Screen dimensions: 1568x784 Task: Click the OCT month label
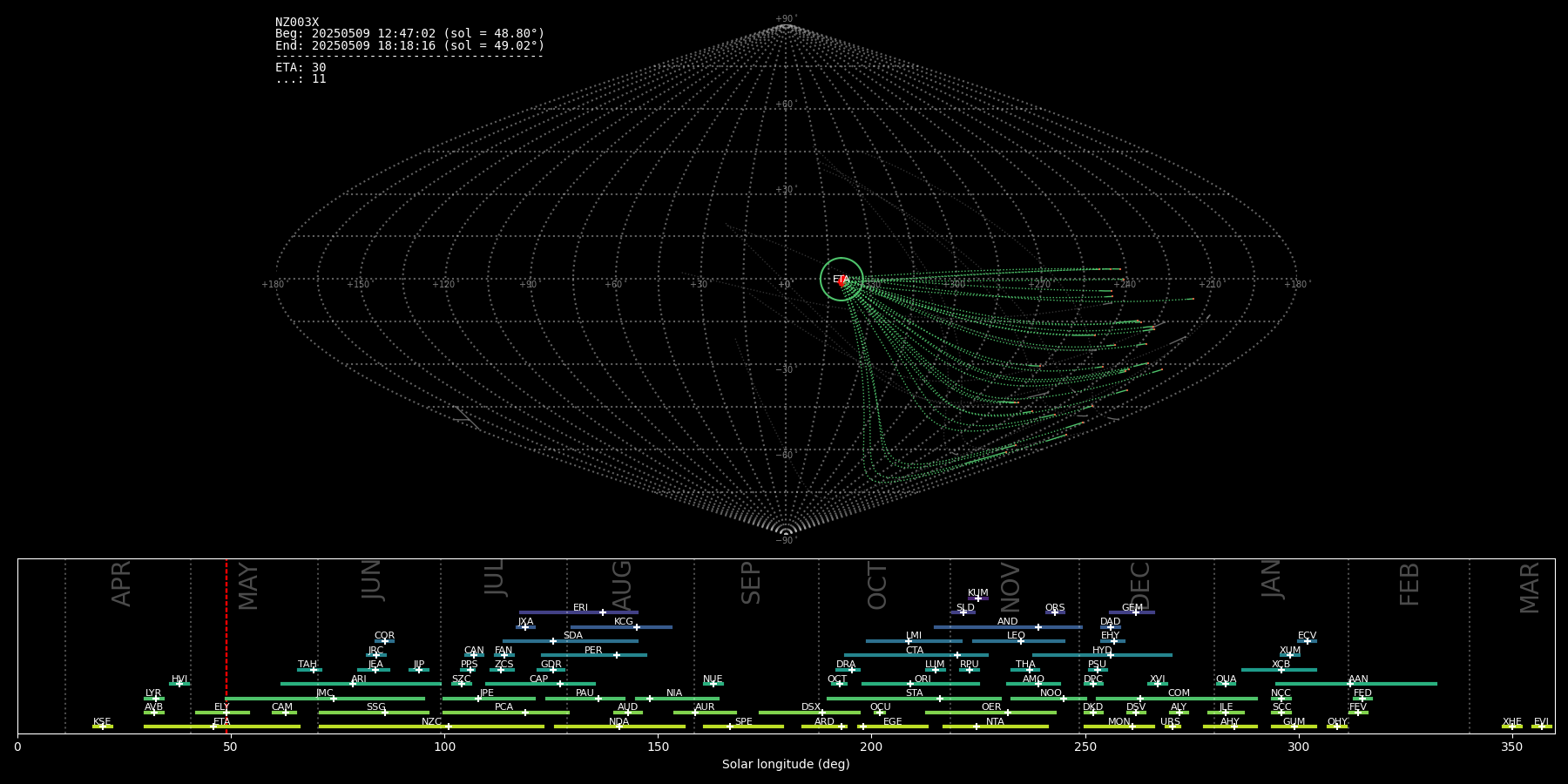coord(878,585)
